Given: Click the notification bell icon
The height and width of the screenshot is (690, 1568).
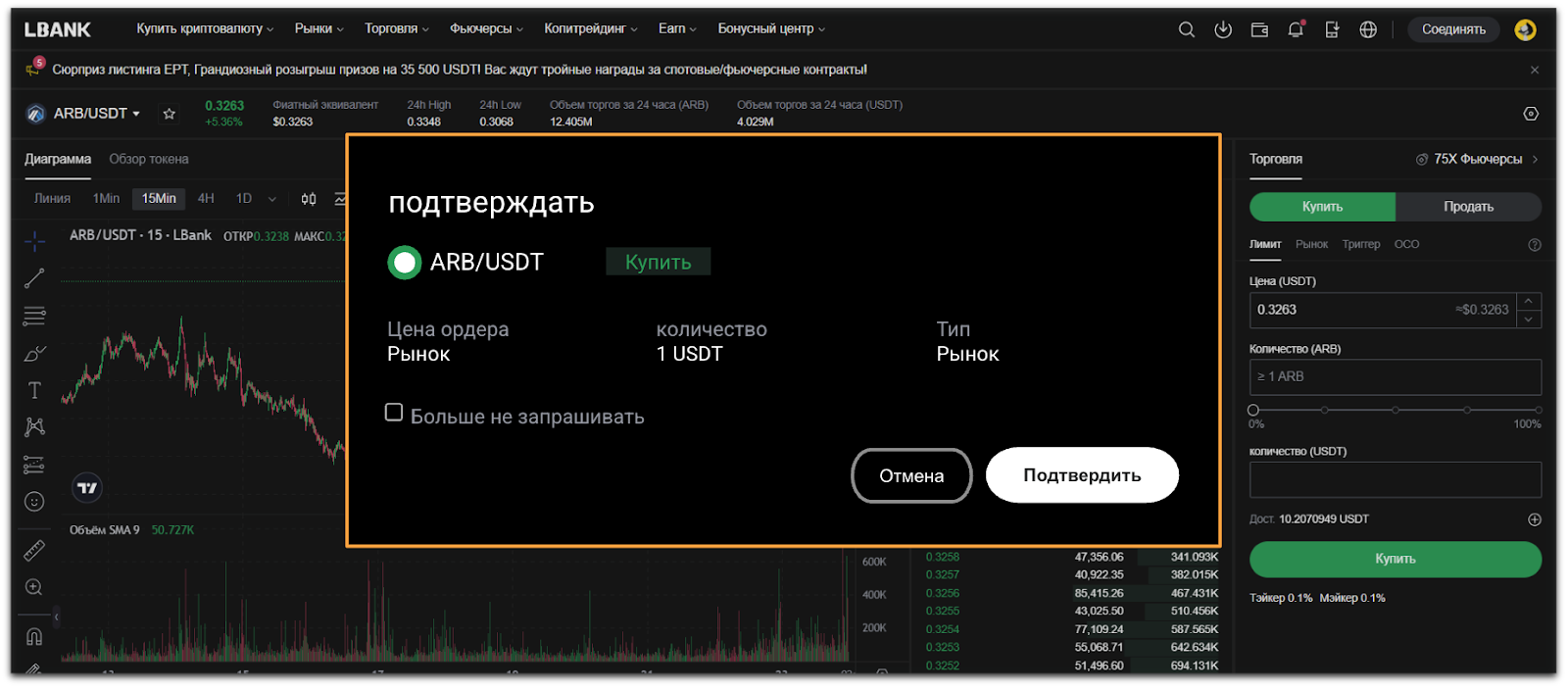Looking at the screenshot, I should tap(1296, 29).
